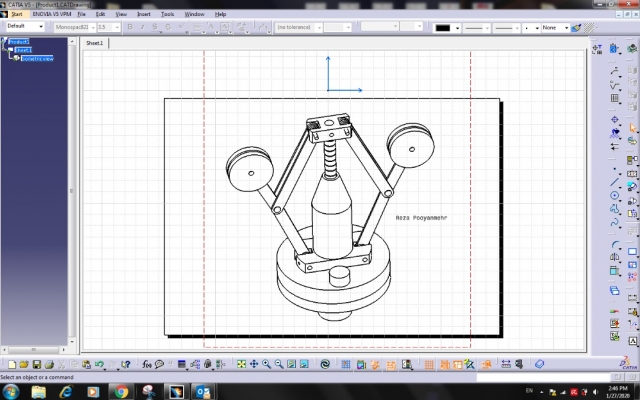
Task: Click the Zoom In magnifier
Action: pos(267,364)
